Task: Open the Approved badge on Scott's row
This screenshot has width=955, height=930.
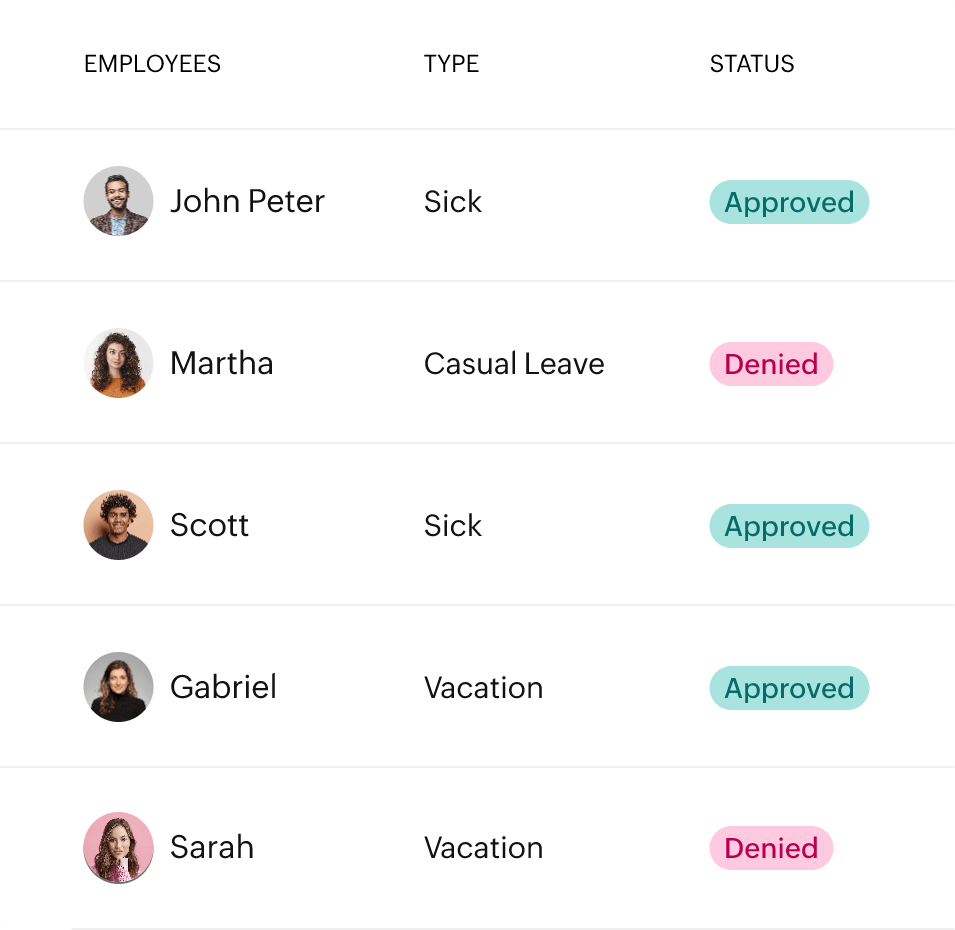Action: point(789,526)
